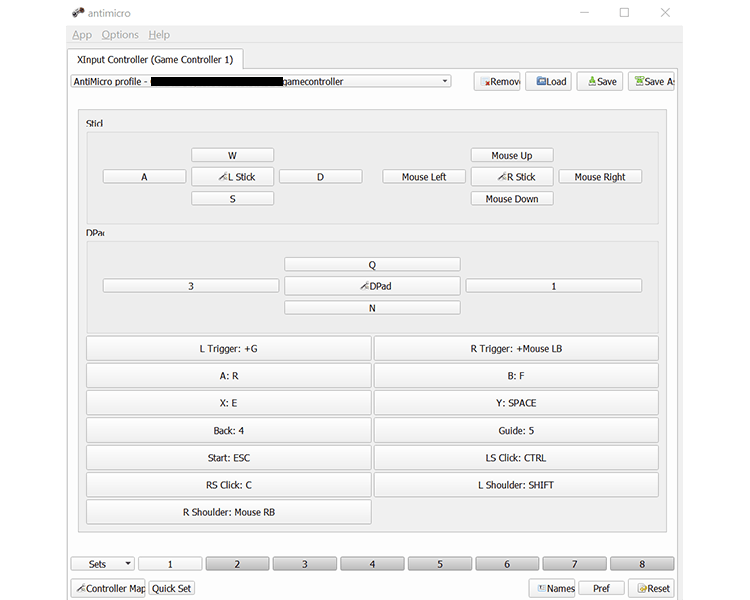
Task: Switch to set 4
Action: point(372,564)
